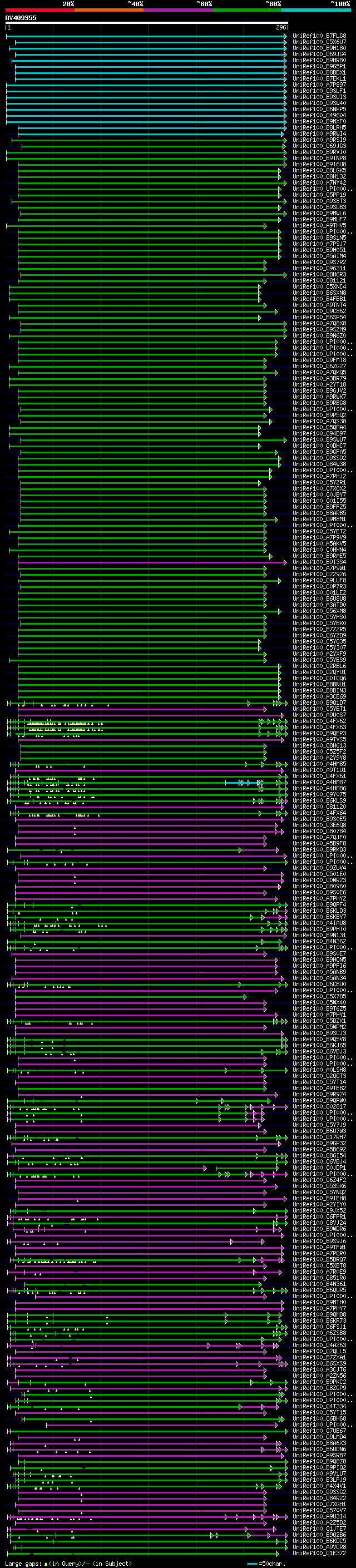Open hit UniRef100_B9T6Z5

pos(319,1008)
